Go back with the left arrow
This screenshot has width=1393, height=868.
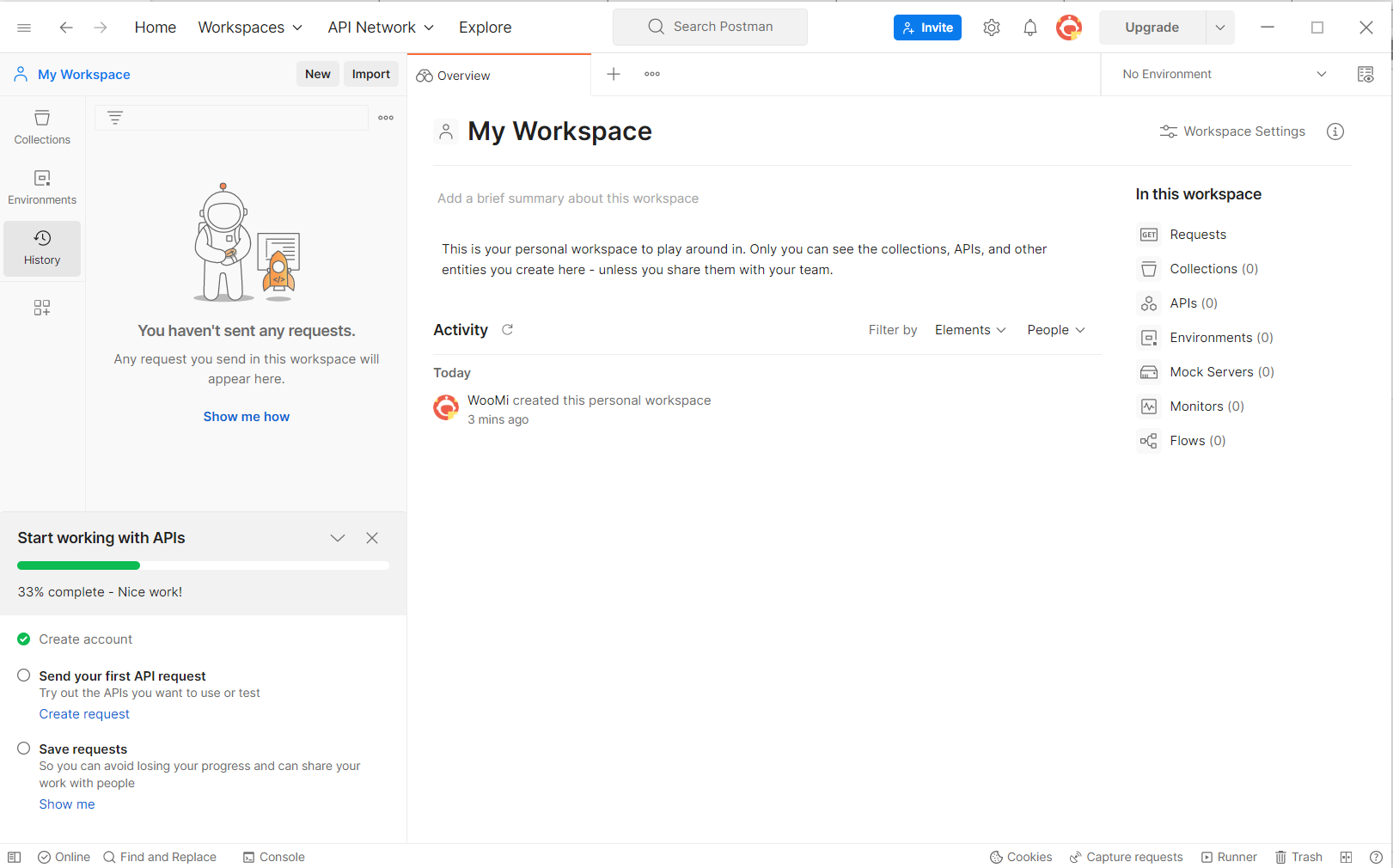point(66,28)
